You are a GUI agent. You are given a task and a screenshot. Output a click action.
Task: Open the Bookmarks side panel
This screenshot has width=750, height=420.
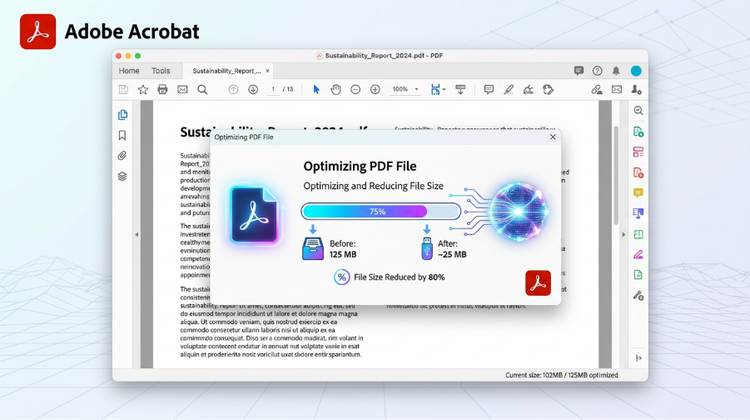[x=122, y=135]
